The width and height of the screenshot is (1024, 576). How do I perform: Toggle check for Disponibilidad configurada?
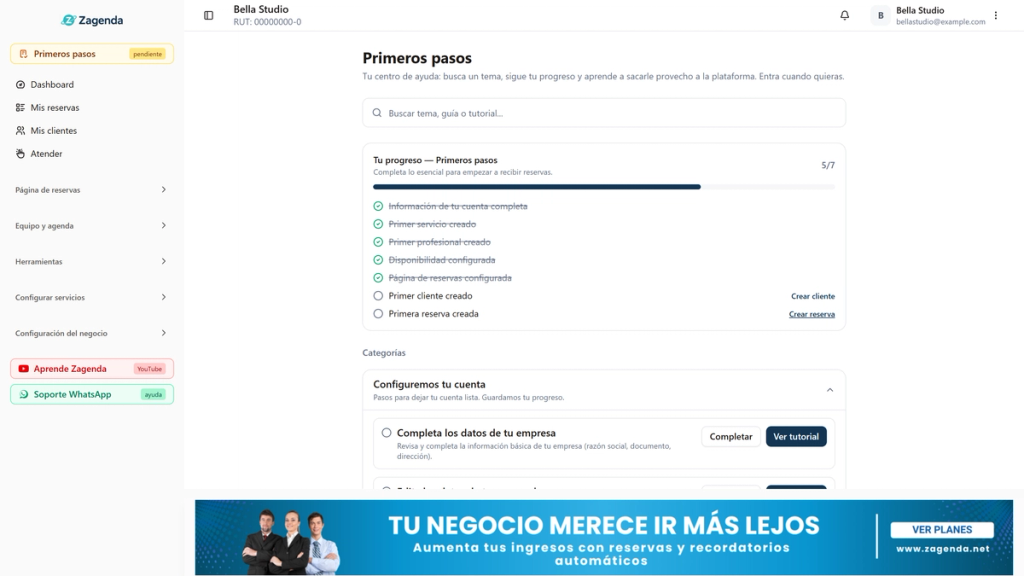[378, 260]
